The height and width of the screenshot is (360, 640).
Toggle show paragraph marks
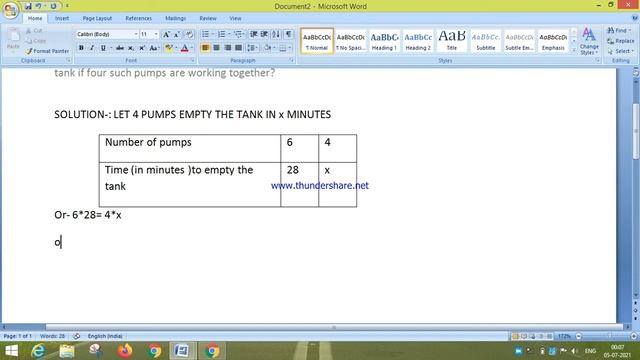pos(289,34)
